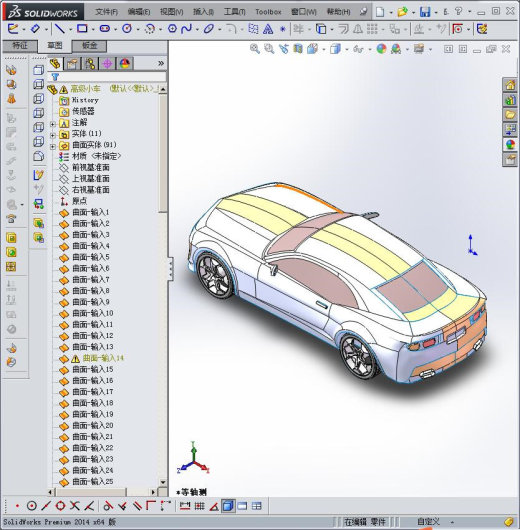Toggle the shaded display button in bottom toolbar

point(228,506)
